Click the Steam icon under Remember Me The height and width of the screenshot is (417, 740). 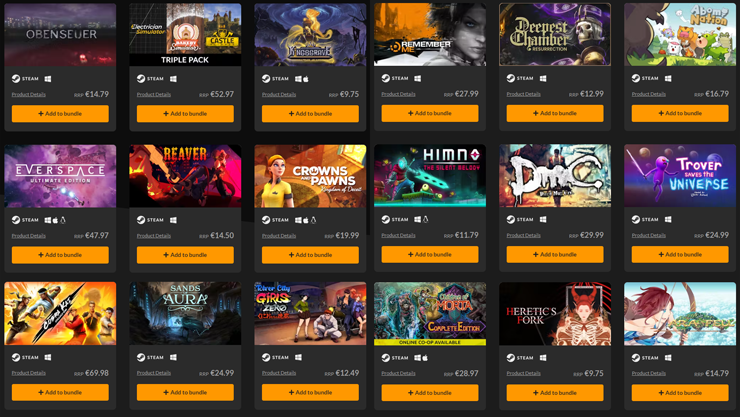click(x=386, y=78)
